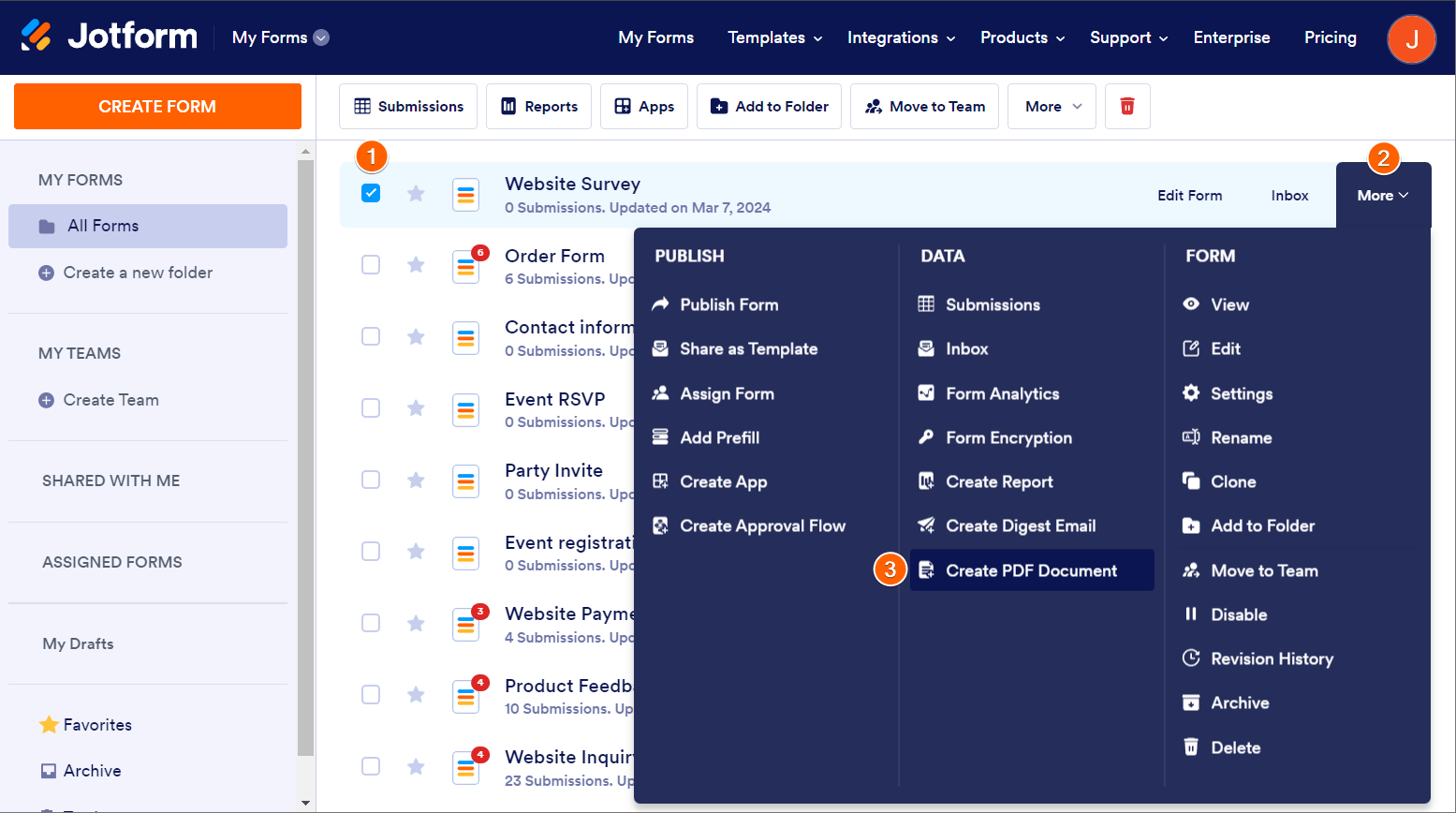Click the sidebar scrollbar down arrow
The height and width of the screenshot is (813, 1456).
(x=305, y=803)
